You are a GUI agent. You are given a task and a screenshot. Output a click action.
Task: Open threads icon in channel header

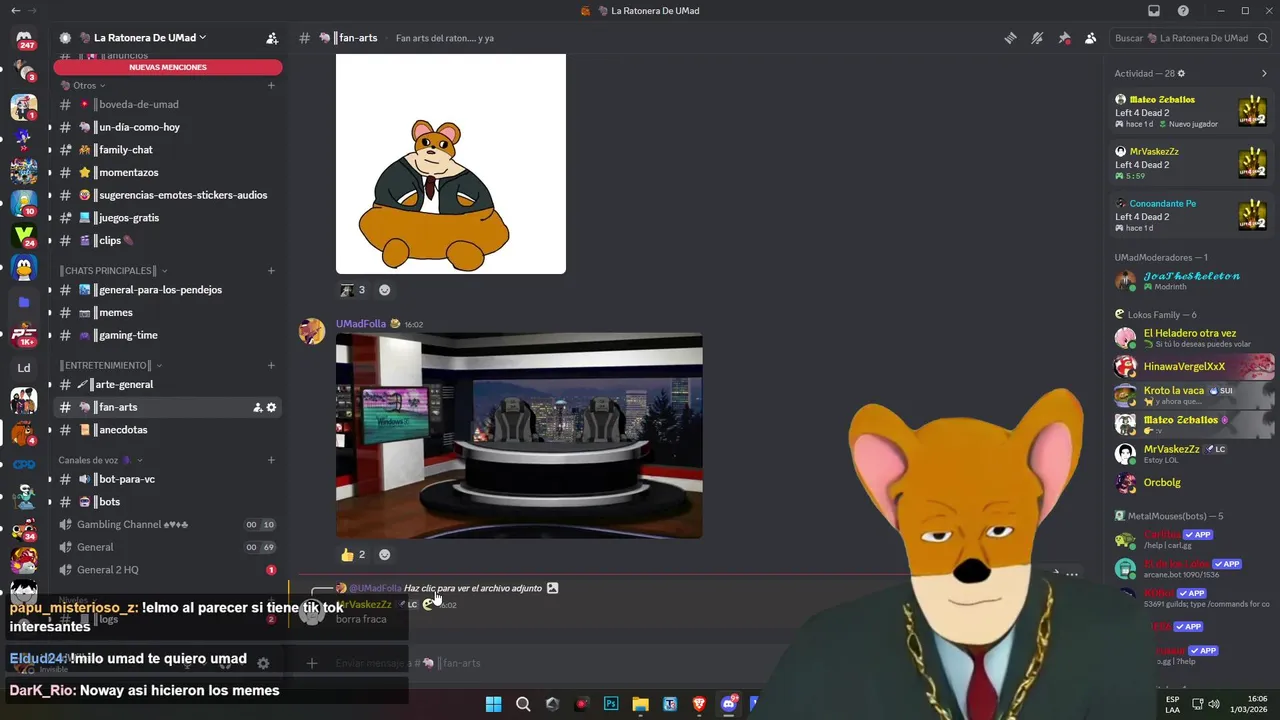pos(1011,38)
